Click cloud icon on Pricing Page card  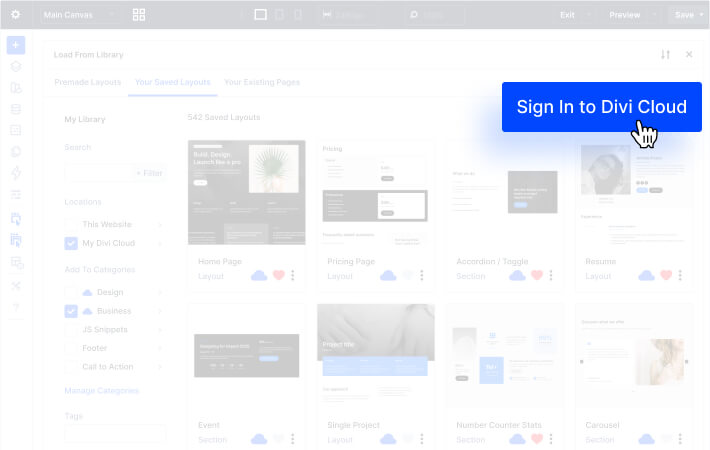(388, 275)
